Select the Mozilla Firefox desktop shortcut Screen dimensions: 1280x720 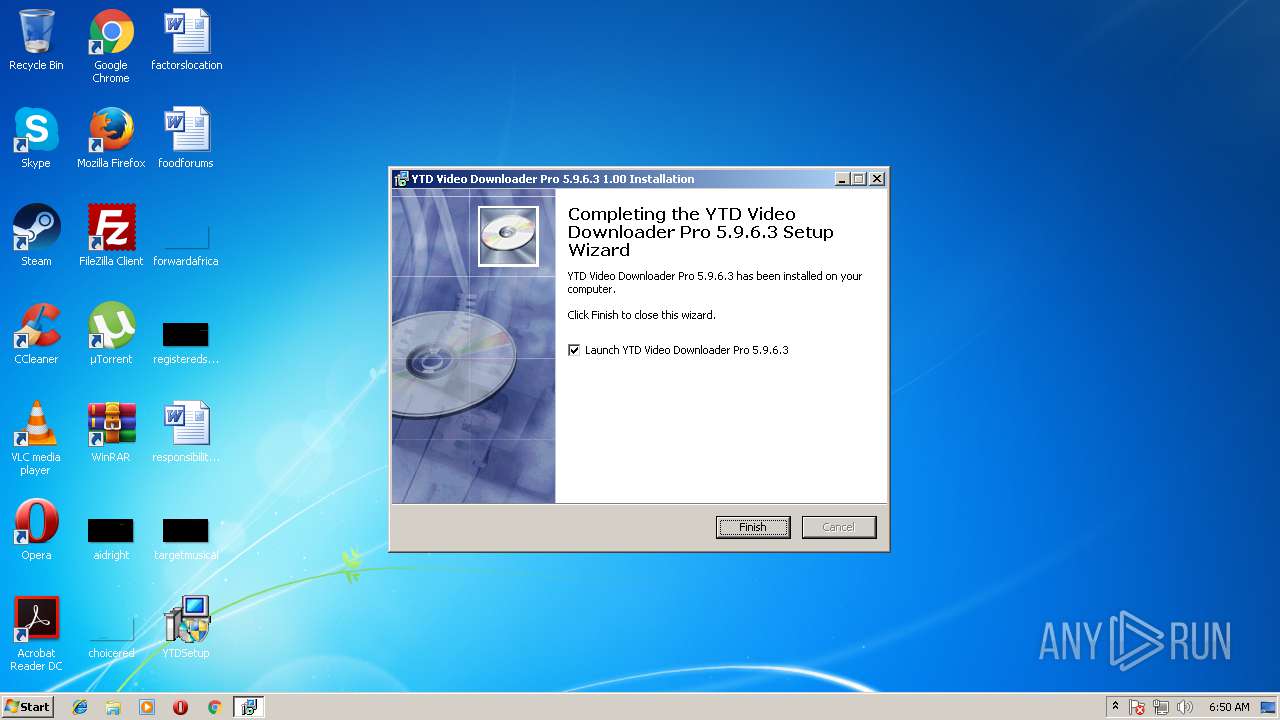(x=111, y=138)
